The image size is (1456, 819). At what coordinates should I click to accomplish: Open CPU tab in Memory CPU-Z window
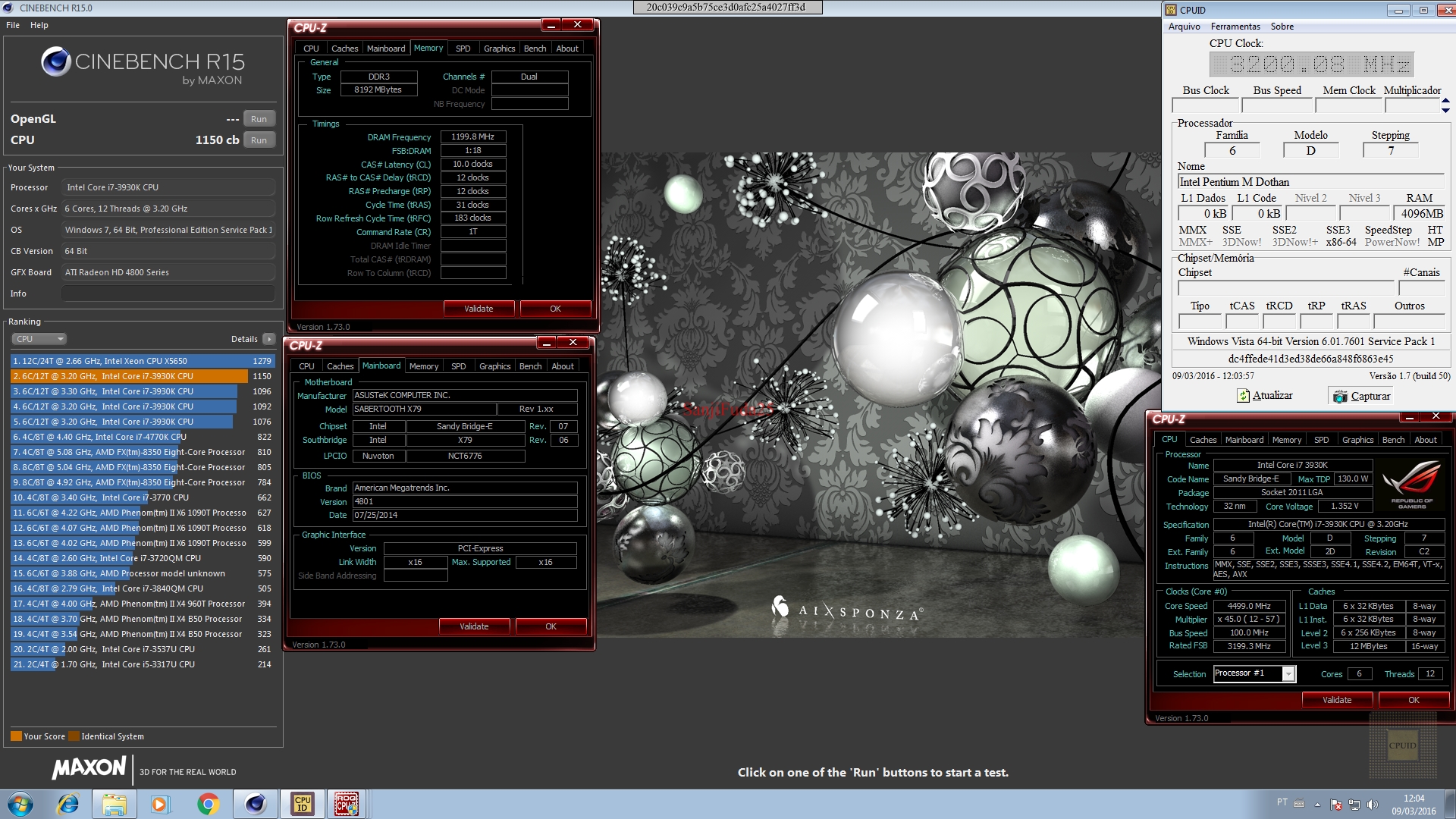click(x=311, y=49)
